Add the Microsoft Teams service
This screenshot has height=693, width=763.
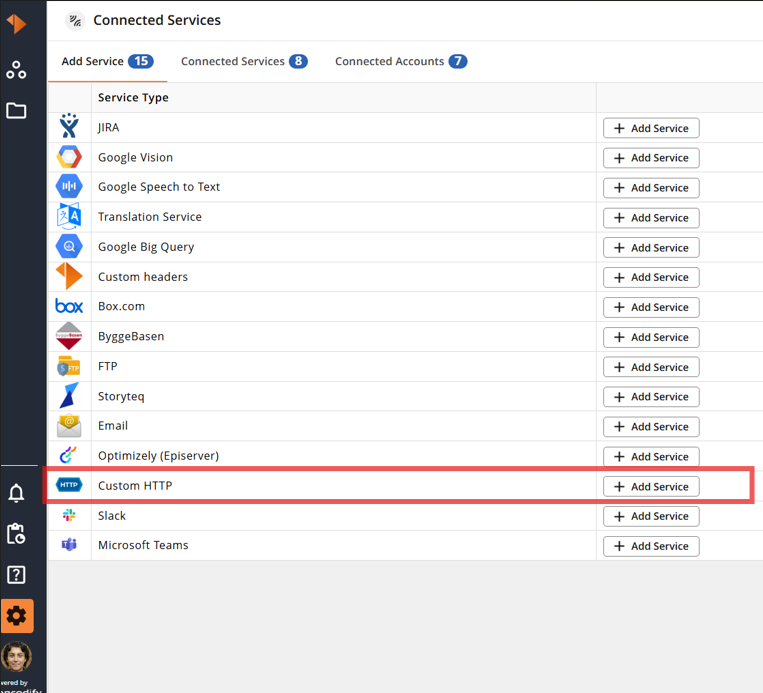pos(651,546)
